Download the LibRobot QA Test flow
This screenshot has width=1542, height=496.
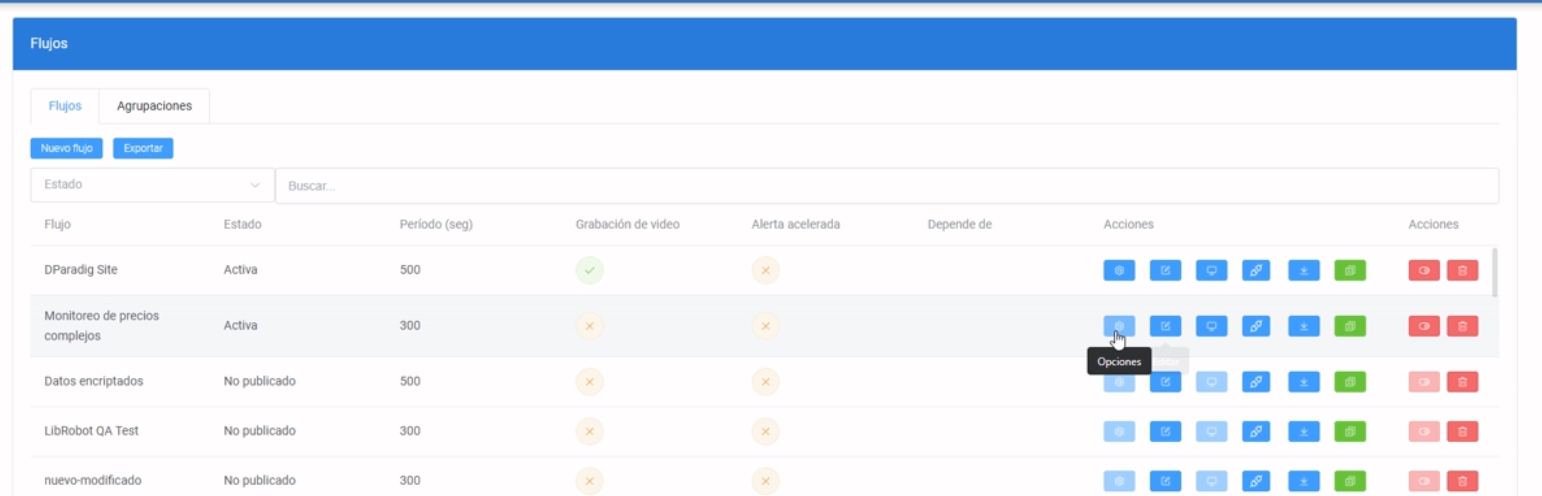tap(1304, 431)
